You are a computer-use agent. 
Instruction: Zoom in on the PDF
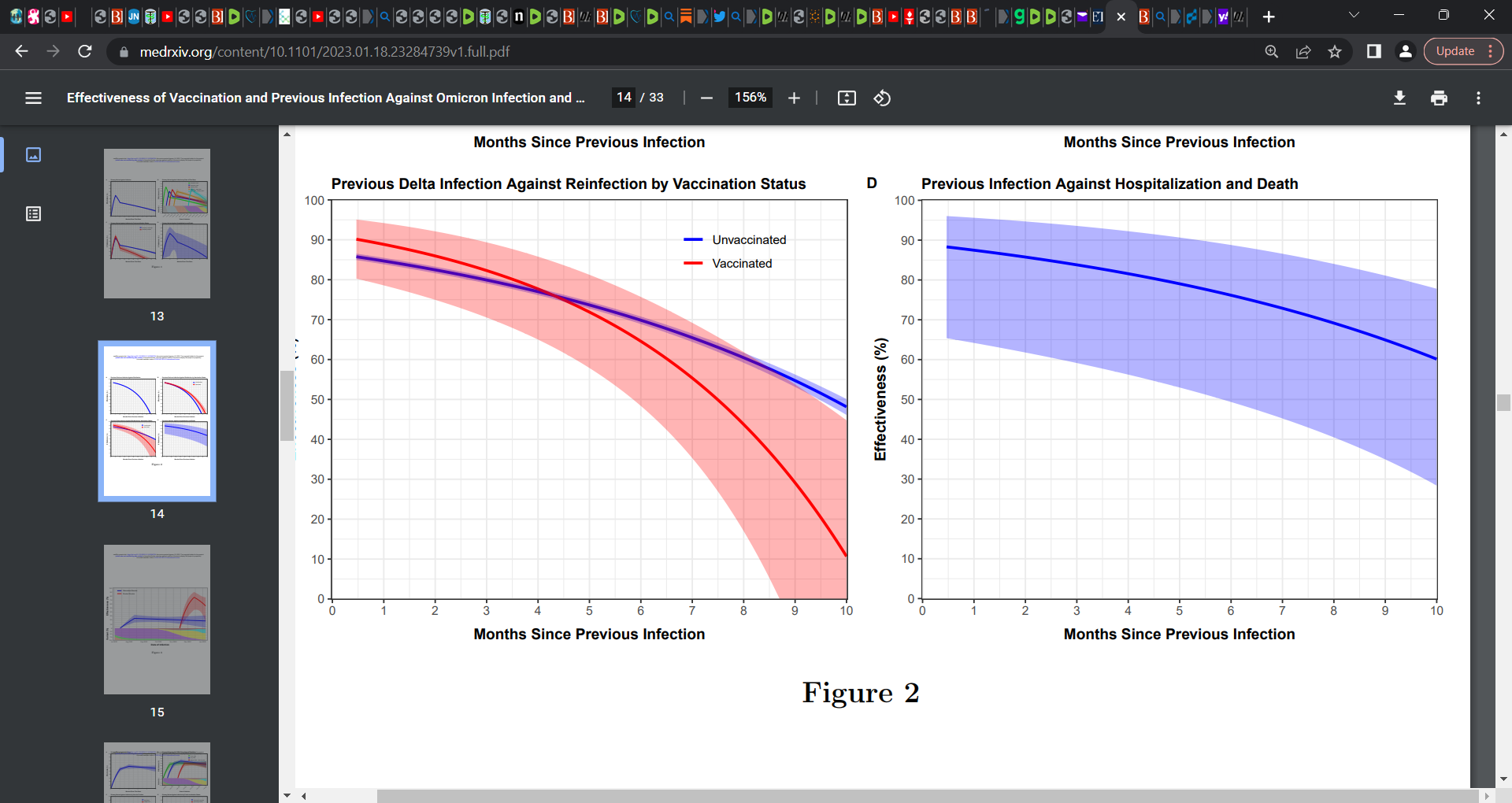794,98
